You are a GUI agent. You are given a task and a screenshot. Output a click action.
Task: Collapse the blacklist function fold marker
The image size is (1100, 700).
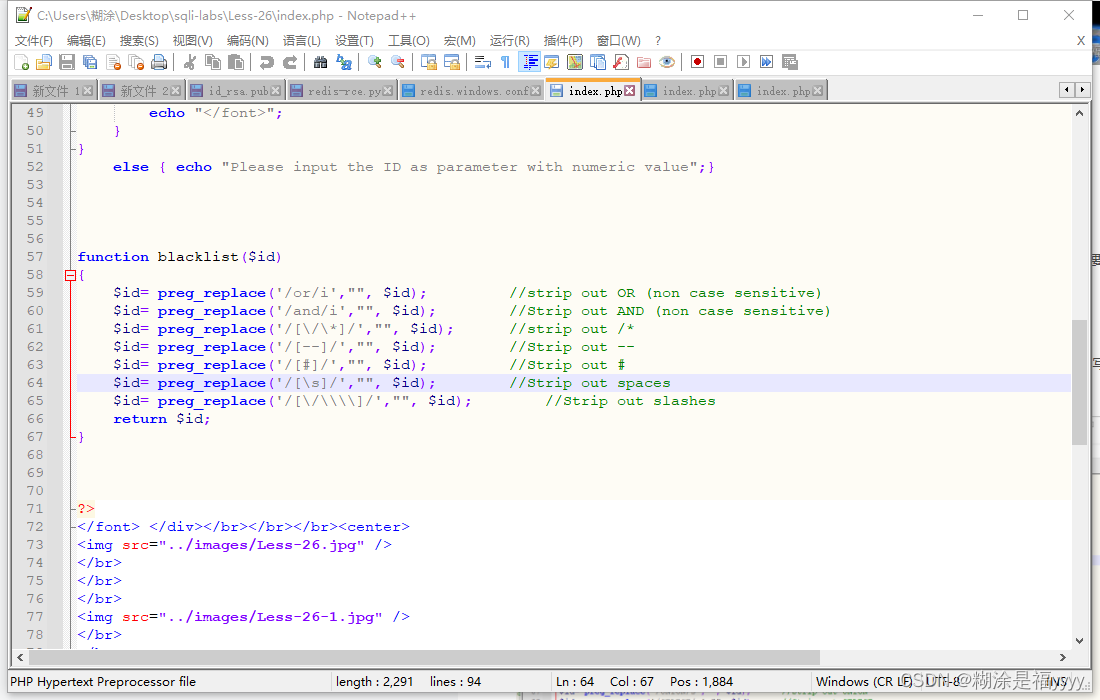(70, 276)
